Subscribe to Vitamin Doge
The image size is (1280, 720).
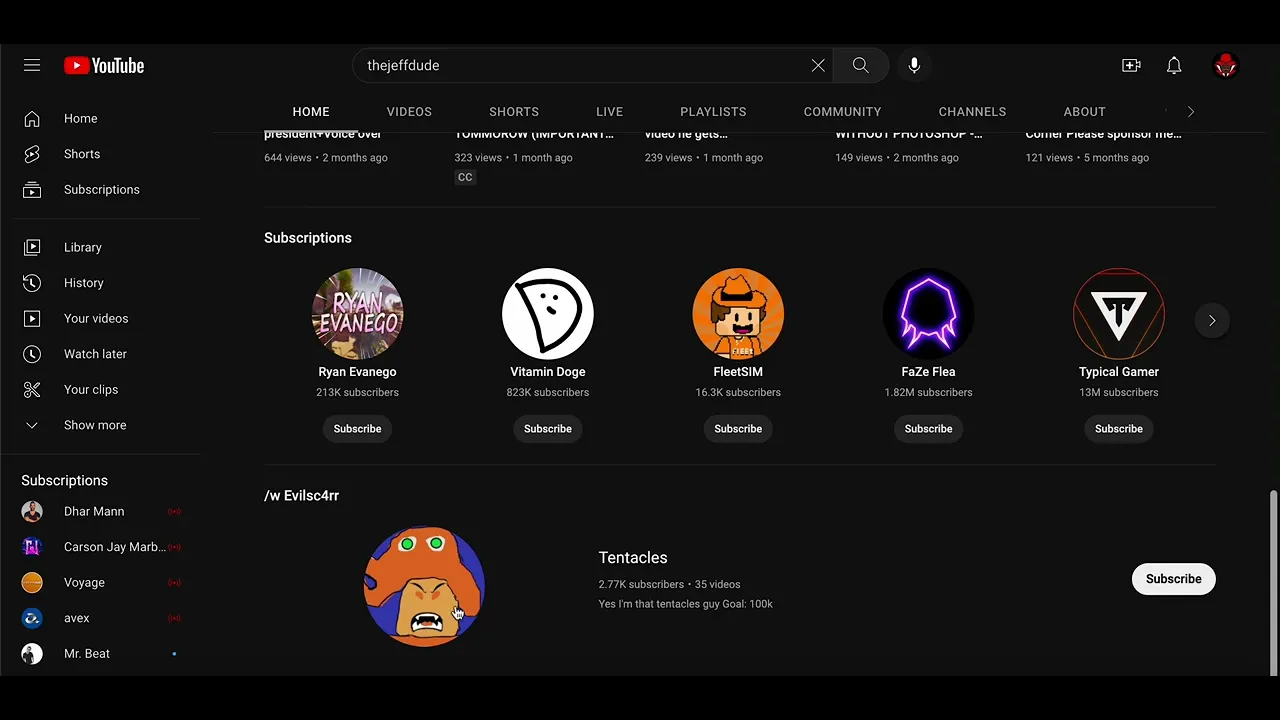click(x=548, y=429)
